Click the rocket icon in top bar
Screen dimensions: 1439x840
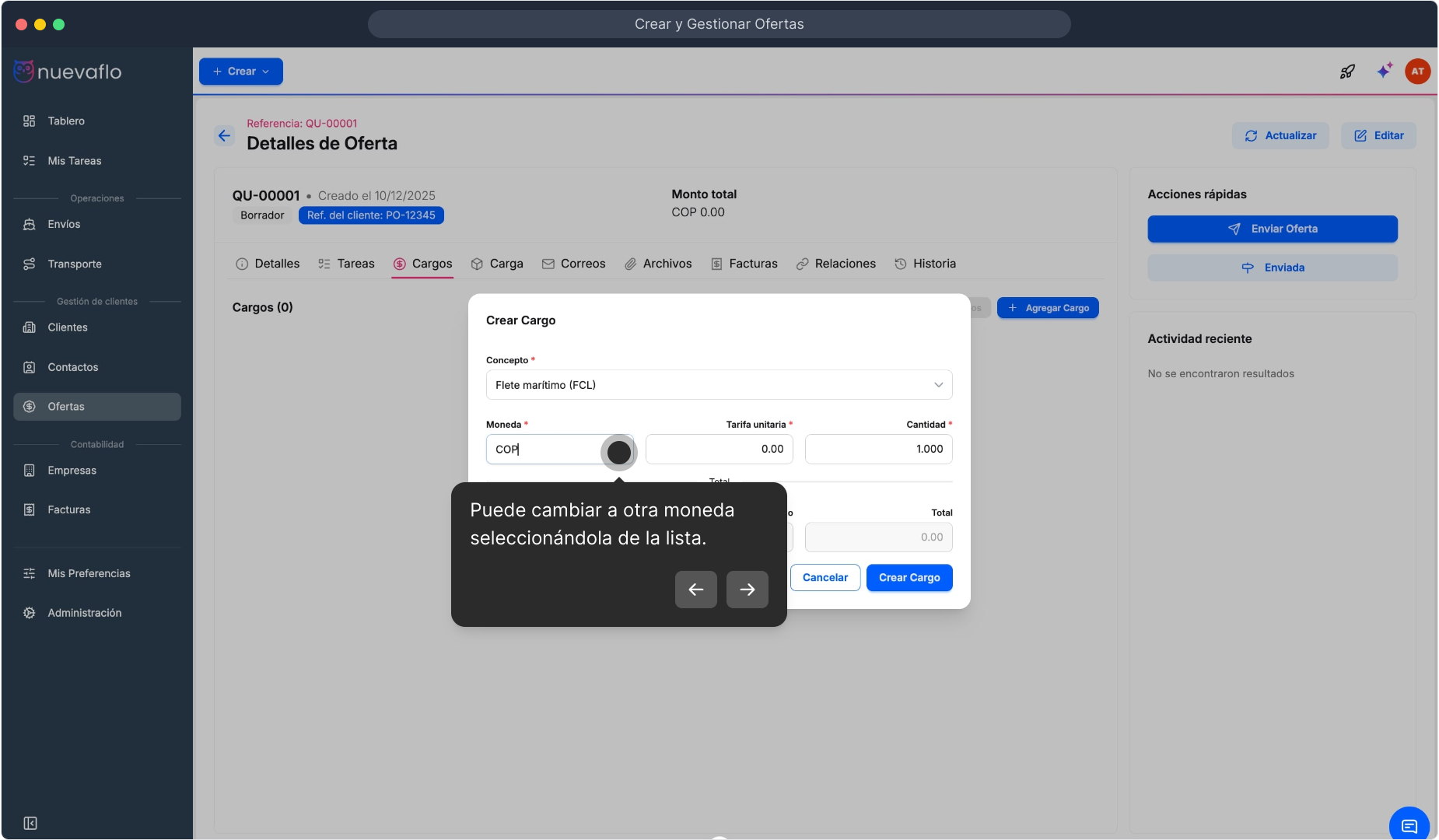[1347, 72]
